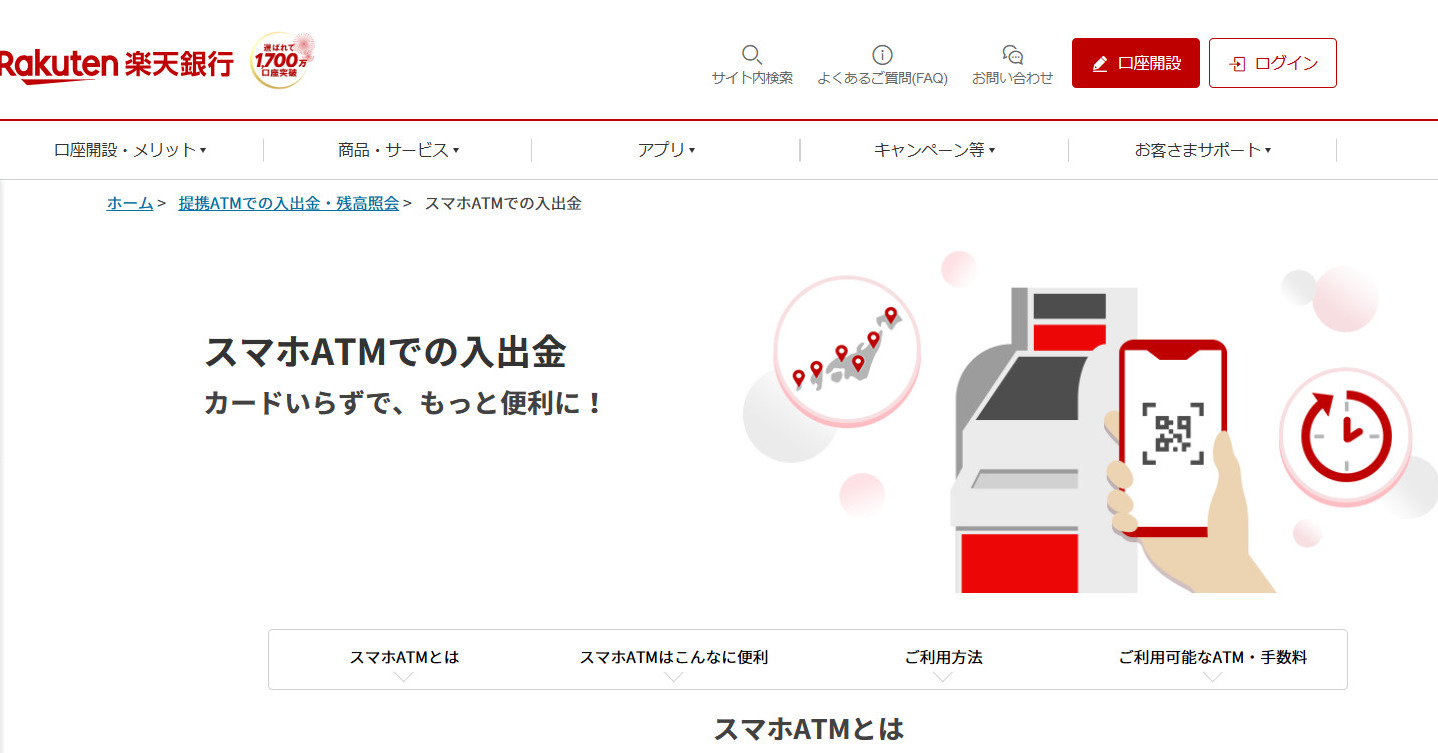The height and width of the screenshot is (753, 1438).
Task: Click the chevron under ご利用方法
Action: 941,677
